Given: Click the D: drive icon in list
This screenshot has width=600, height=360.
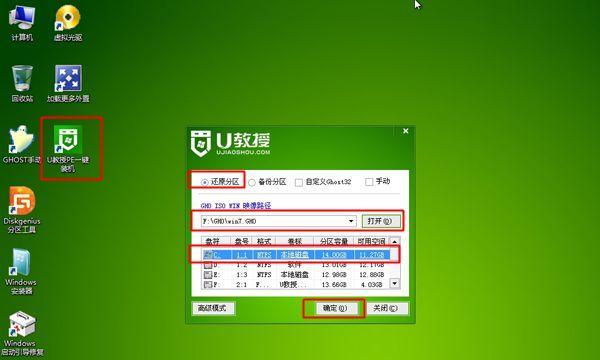Looking at the screenshot, I should tap(208, 265).
